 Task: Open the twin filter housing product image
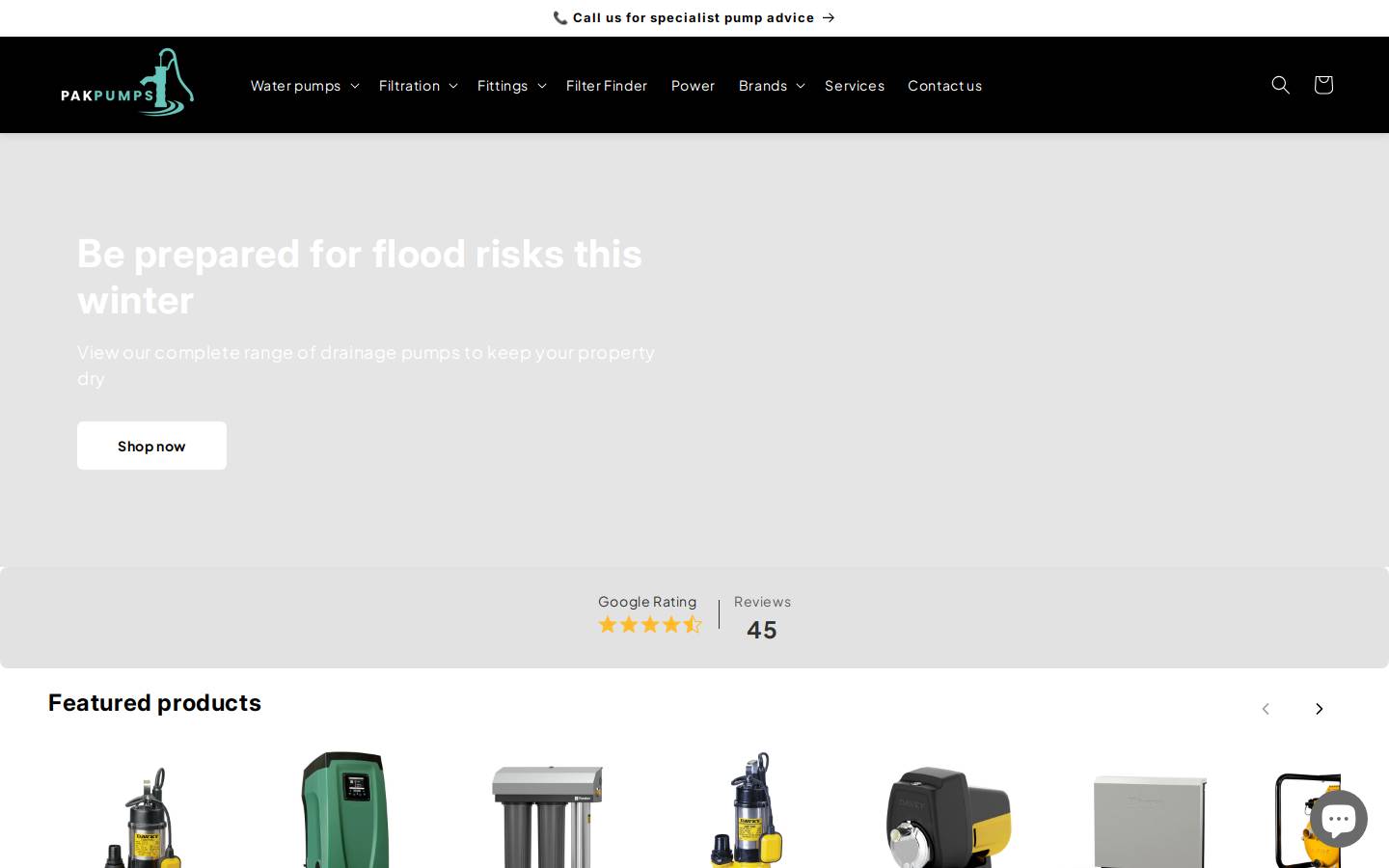coord(547,816)
